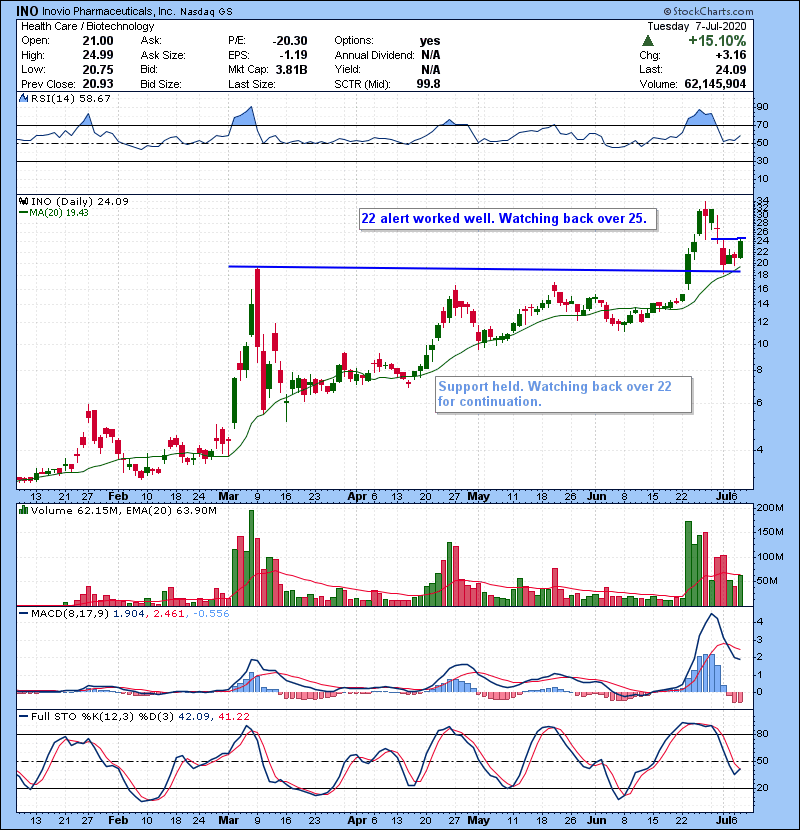Click the MACD histogram value -0.556
This screenshot has height=830, width=800.
[x=211, y=614]
